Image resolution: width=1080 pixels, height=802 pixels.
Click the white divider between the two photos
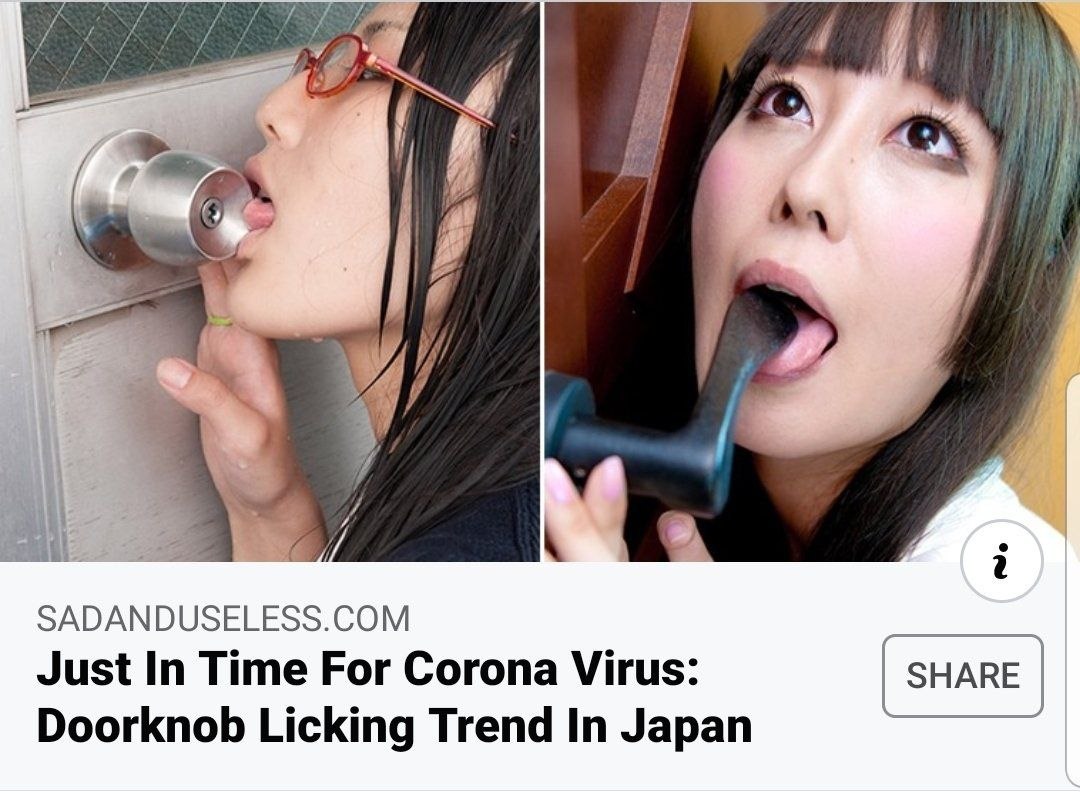(x=542, y=281)
